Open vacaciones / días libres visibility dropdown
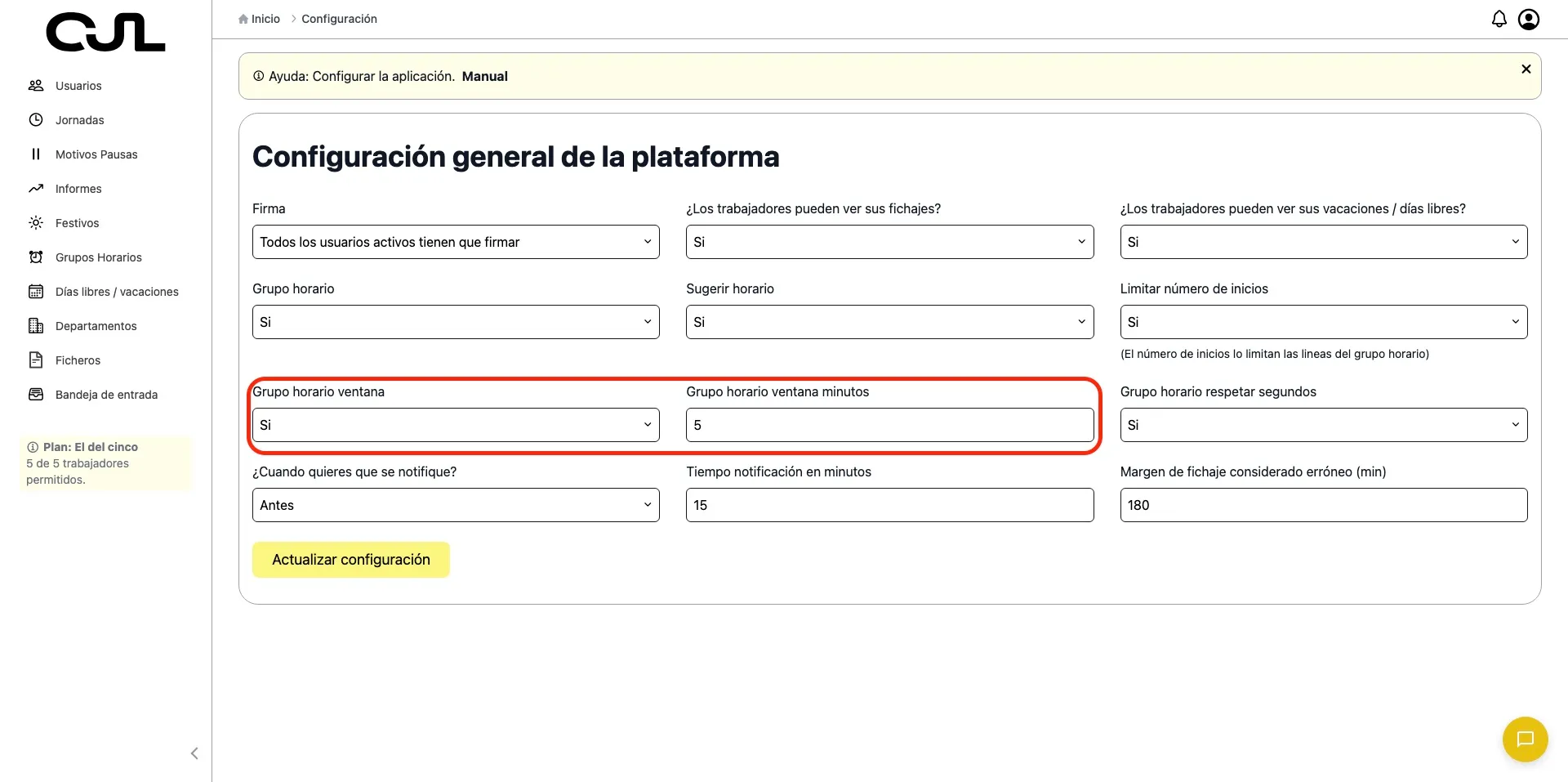1568x782 pixels. [1324, 242]
